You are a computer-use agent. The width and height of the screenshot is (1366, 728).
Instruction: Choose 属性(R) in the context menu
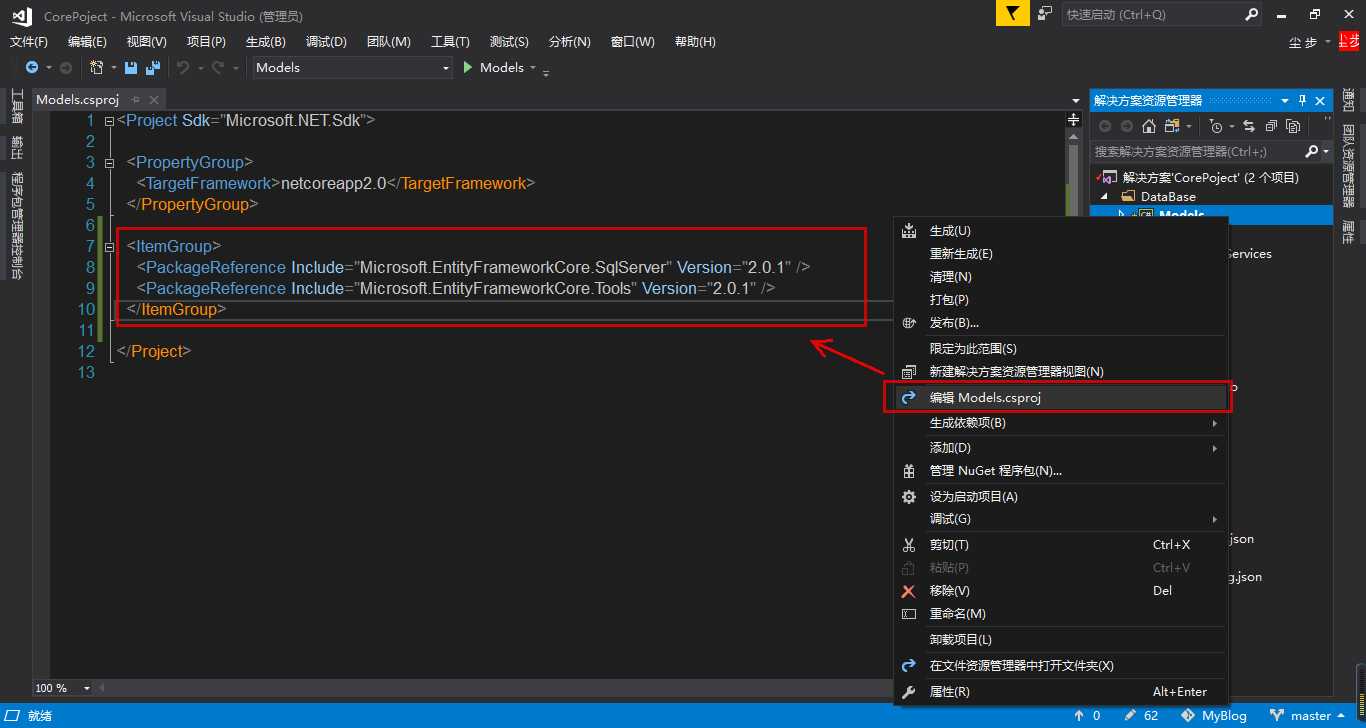coord(1060,692)
